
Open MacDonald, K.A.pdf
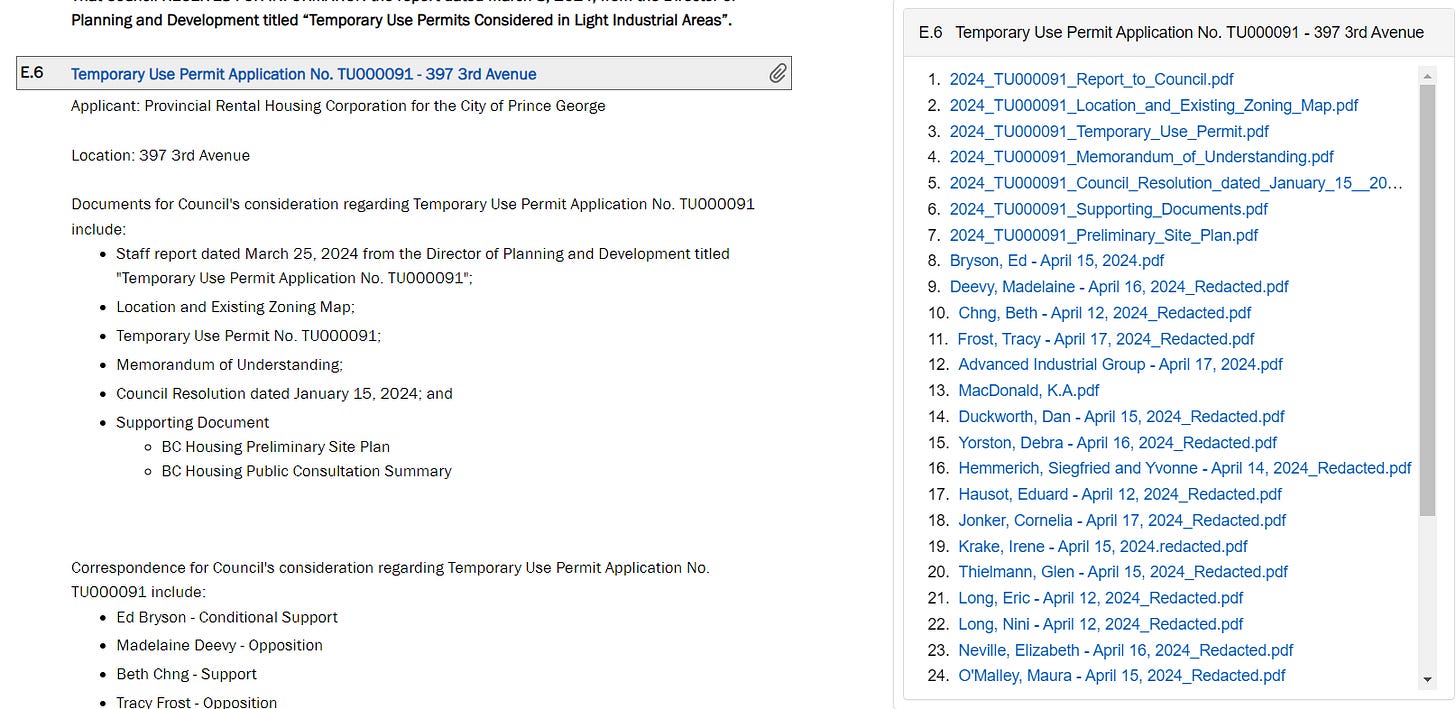[1028, 391]
